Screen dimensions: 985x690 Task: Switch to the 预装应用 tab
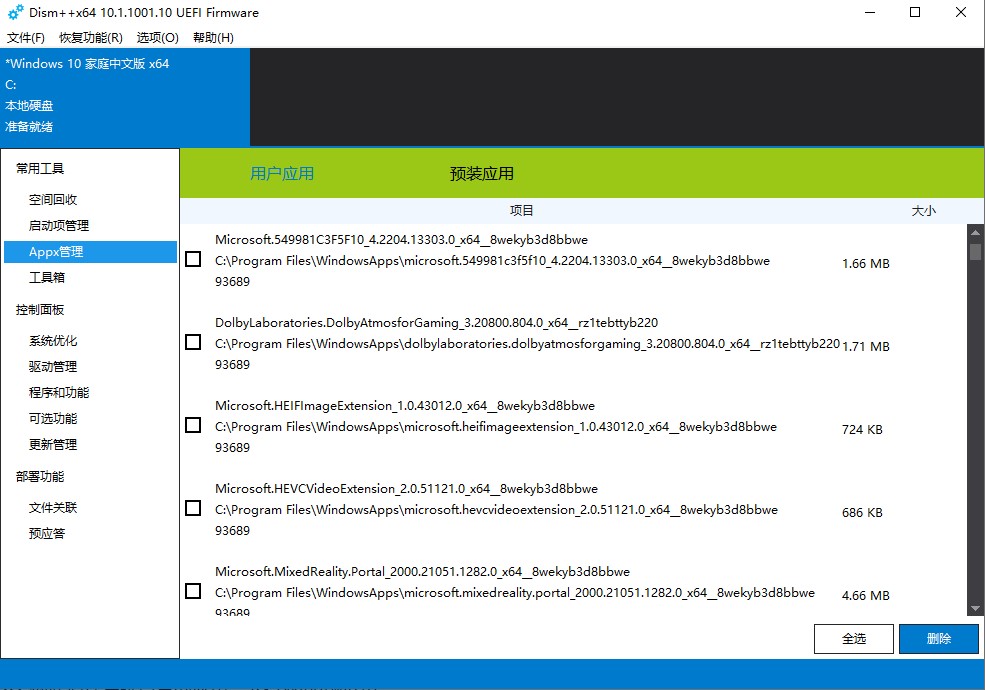point(482,174)
